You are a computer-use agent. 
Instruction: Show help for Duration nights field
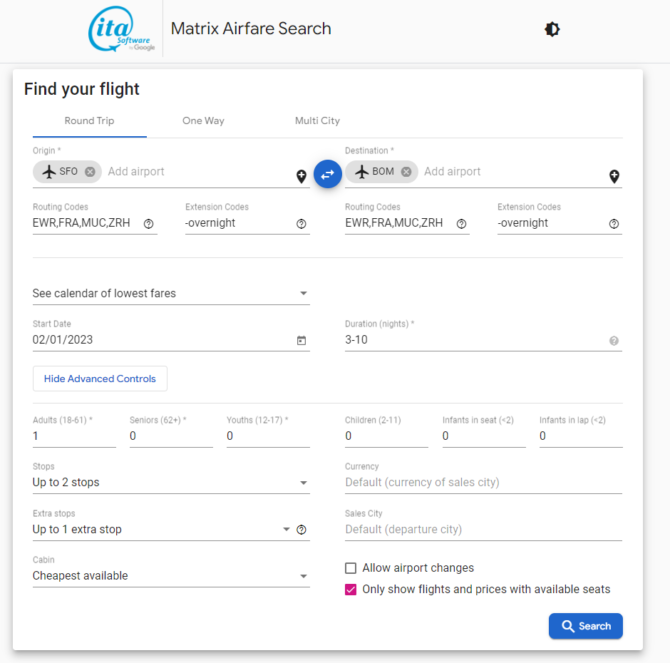click(614, 340)
